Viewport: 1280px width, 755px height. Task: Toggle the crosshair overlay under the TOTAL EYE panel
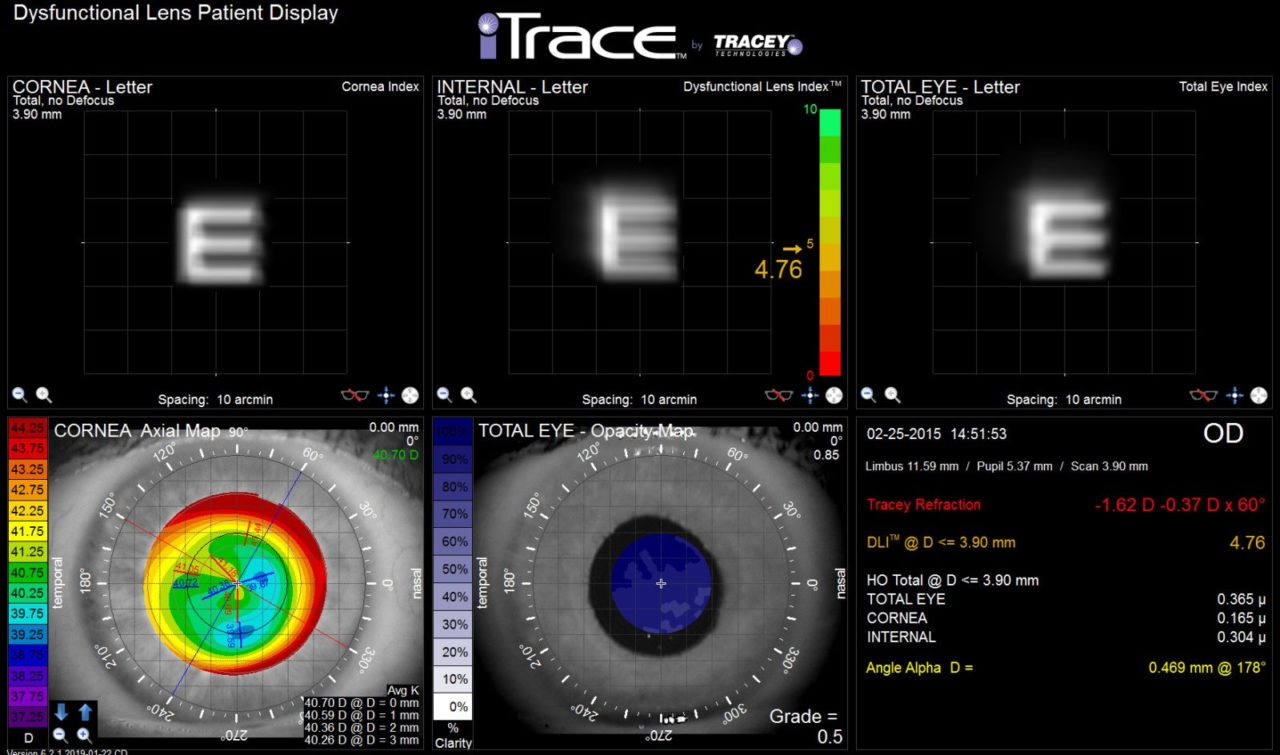(x=1235, y=395)
